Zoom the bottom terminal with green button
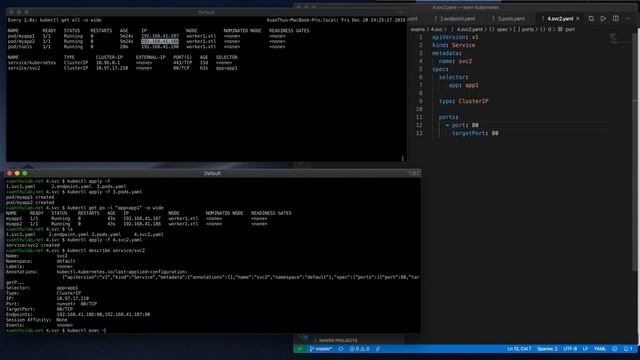The height and width of the screenshot is (360, 640). [25, 173]
